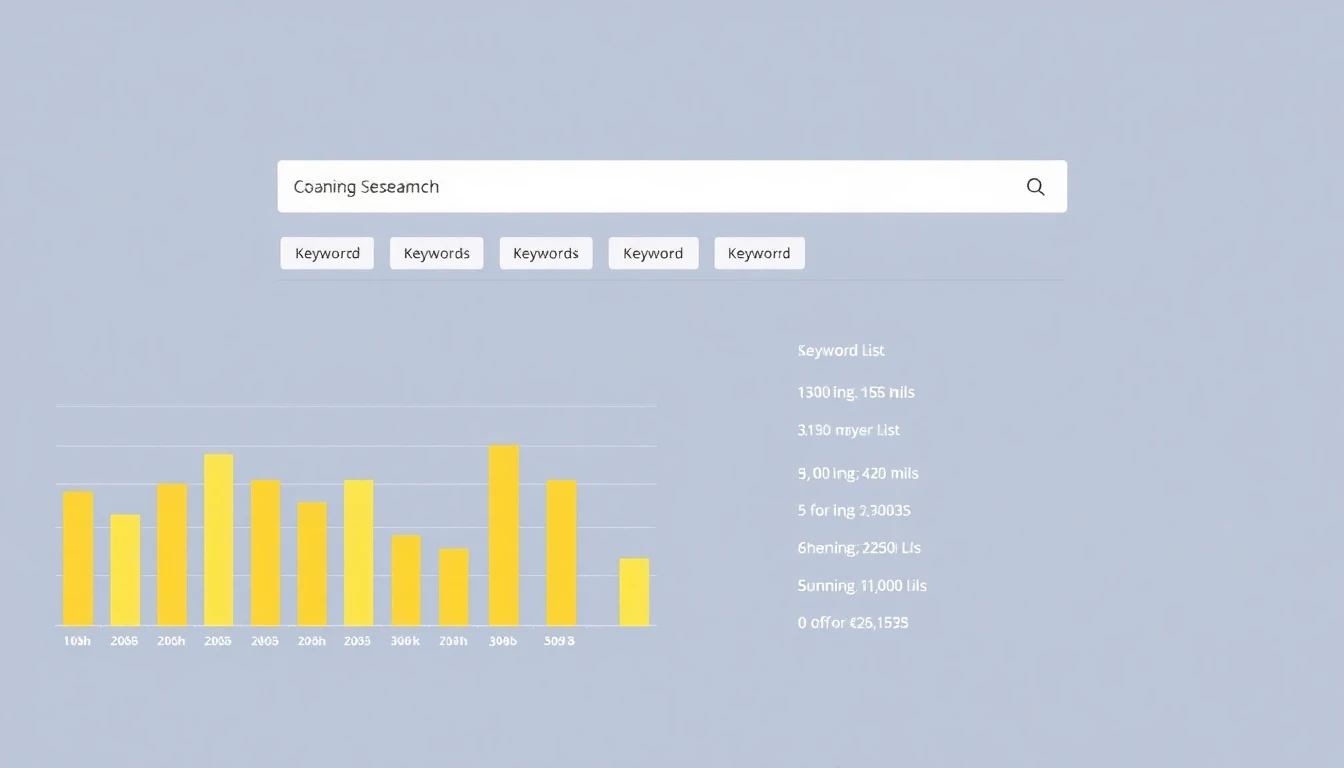
Task: Select the unlabeled bar at chart's far right
Action: click(x=634, y=592)
